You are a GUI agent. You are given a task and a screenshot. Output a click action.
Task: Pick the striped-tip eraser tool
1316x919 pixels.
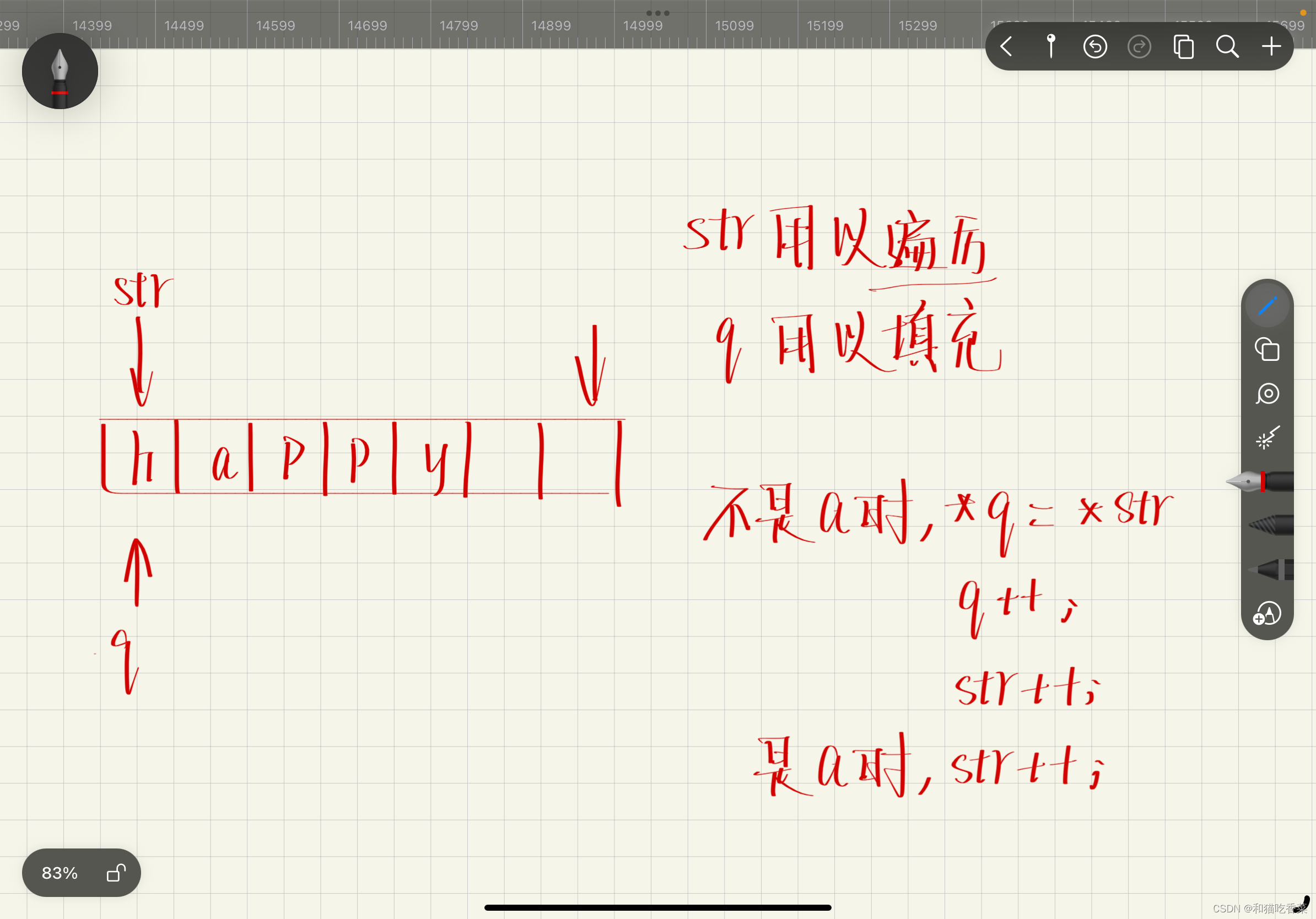point(1272,525)
